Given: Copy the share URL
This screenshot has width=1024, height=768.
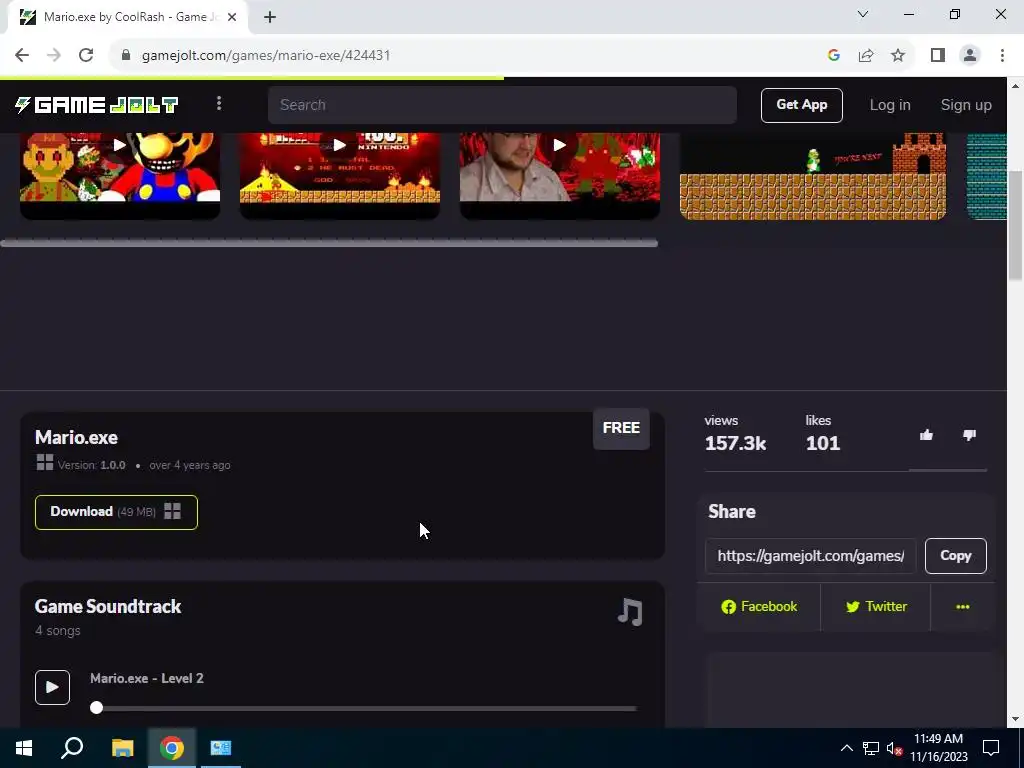Looking at the screenshot, I should (x=955, y=556).
